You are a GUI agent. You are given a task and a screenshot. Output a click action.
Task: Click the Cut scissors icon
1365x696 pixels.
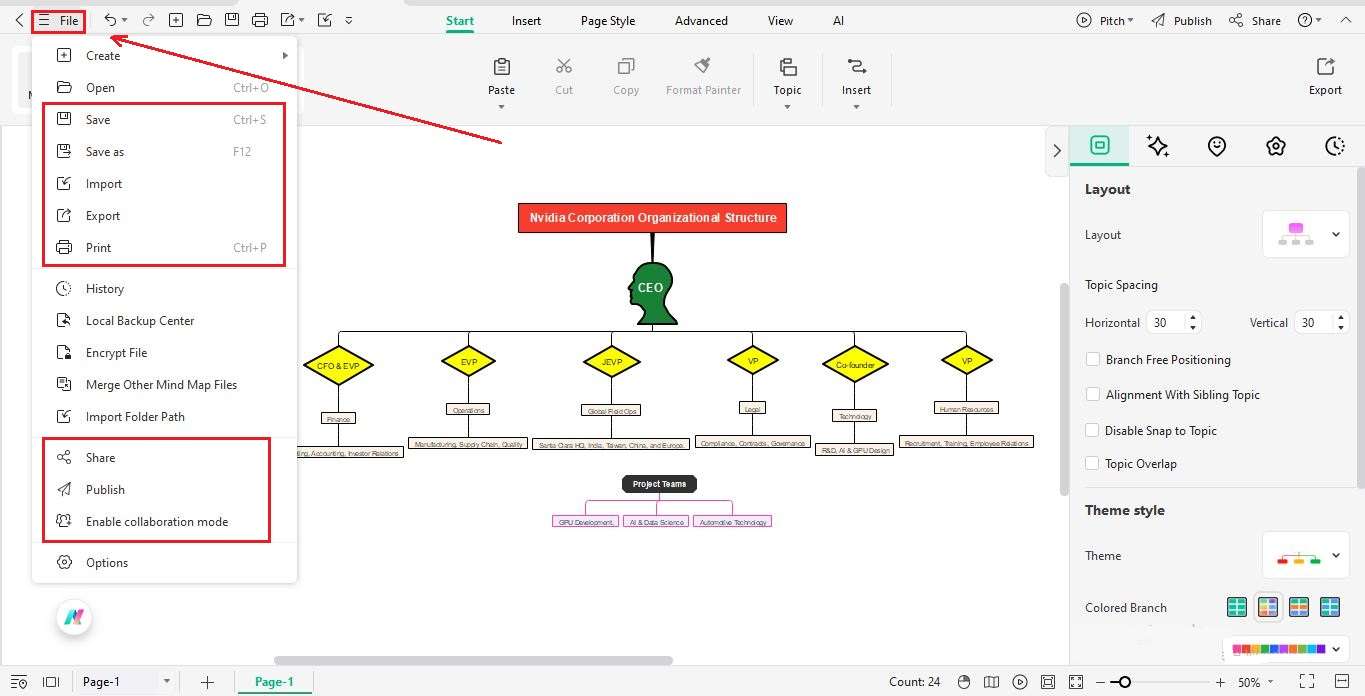pos(564,67)
